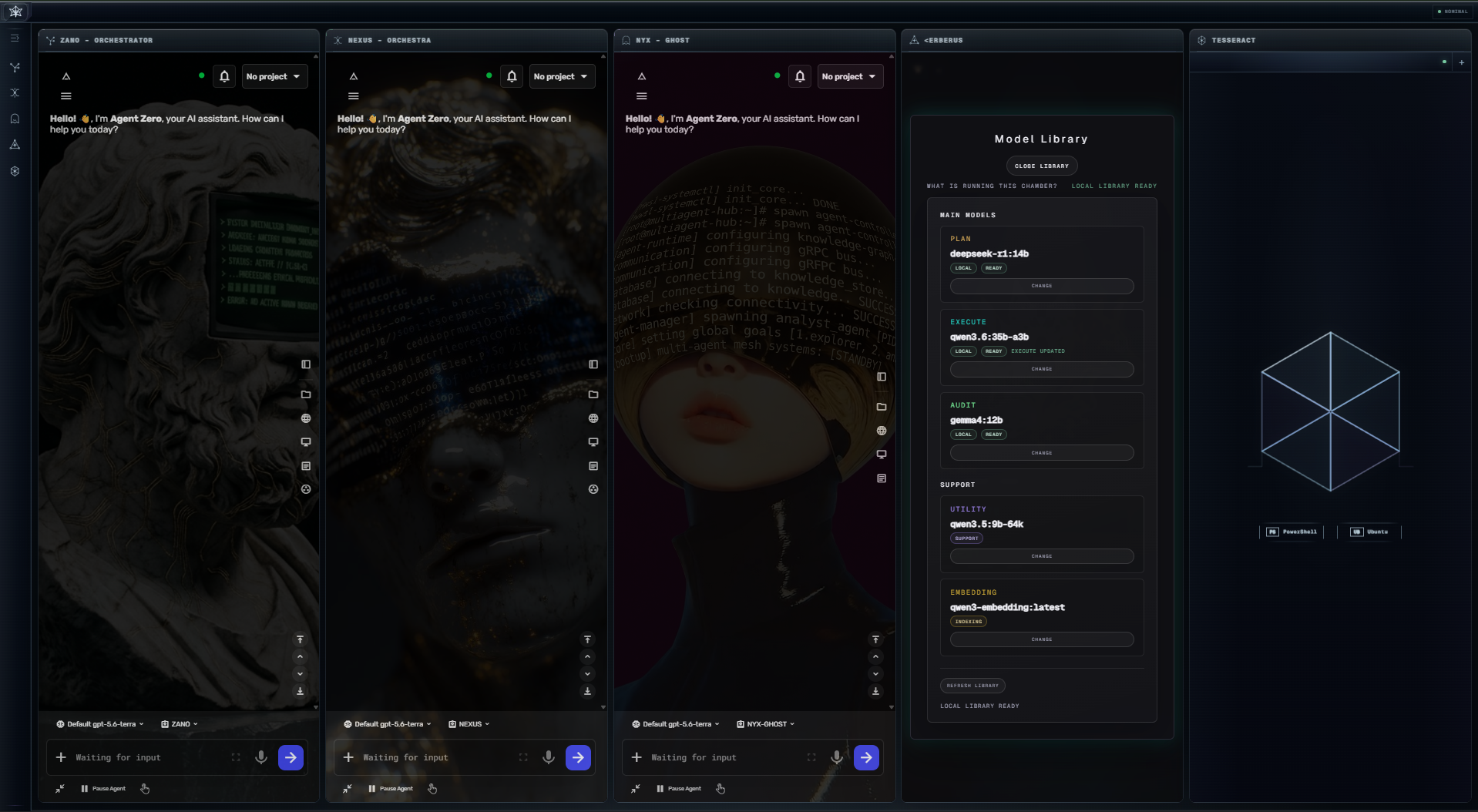1478x812 pixels.
Task: Toggle Pause Agent in NEXUS panel
Action: pyautogui.click(x=391, y=789)
